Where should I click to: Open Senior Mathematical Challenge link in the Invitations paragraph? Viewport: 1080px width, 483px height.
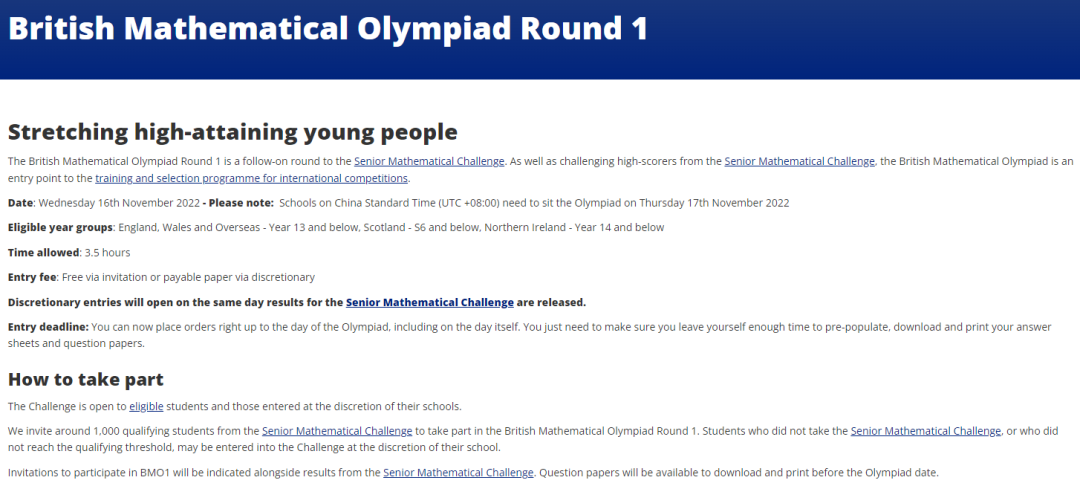point(459,473)
